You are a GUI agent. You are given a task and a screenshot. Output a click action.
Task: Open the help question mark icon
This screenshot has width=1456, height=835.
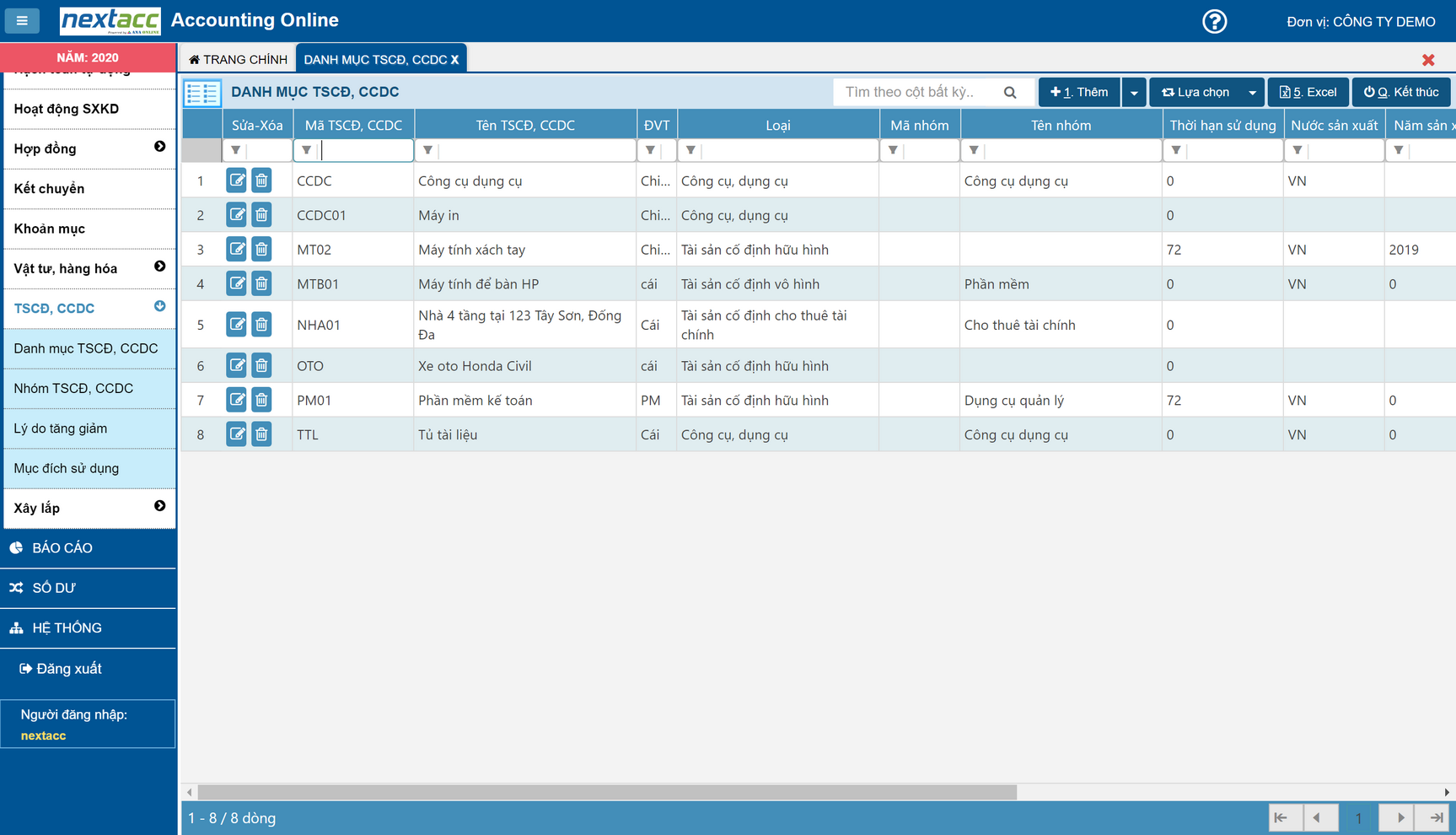pos(1214,21)
